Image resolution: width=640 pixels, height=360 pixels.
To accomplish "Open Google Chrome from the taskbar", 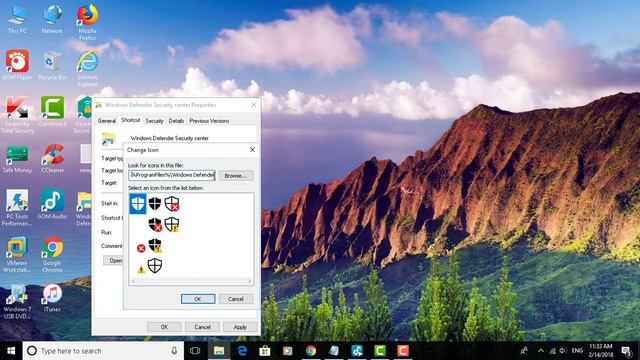I will click(x=311, y=351).
